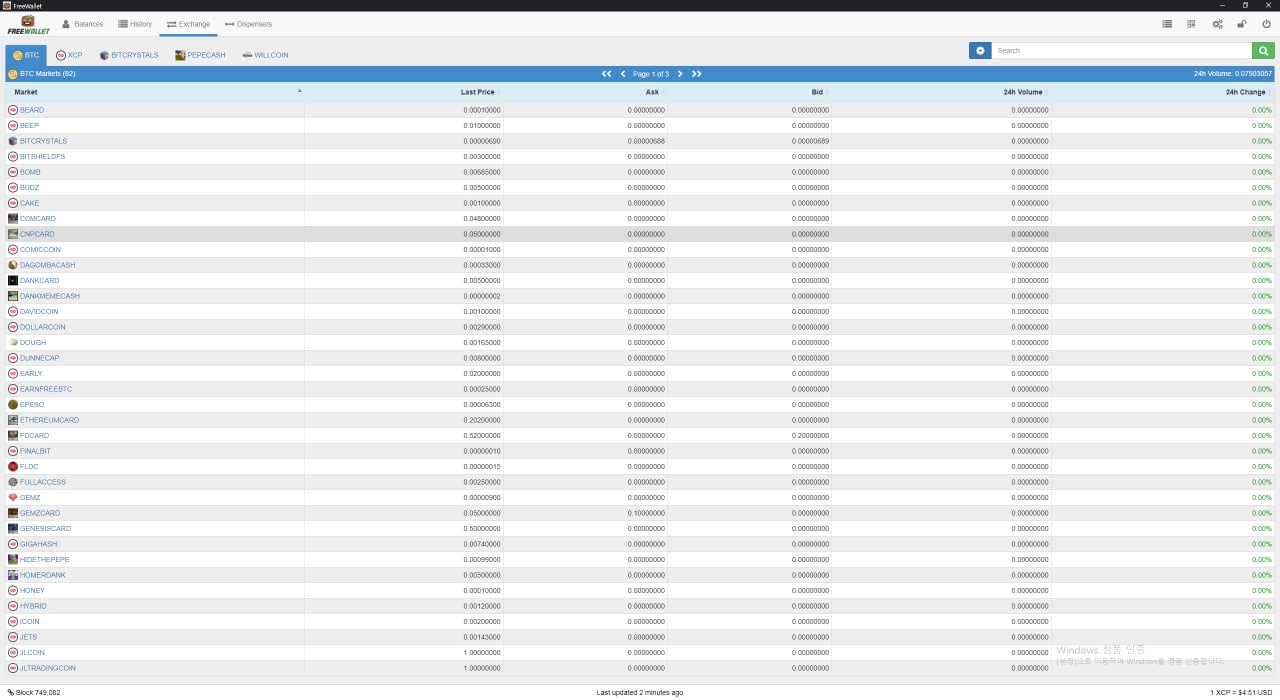
Task: Go to next page arrow
Action: (x=680, y=74)
